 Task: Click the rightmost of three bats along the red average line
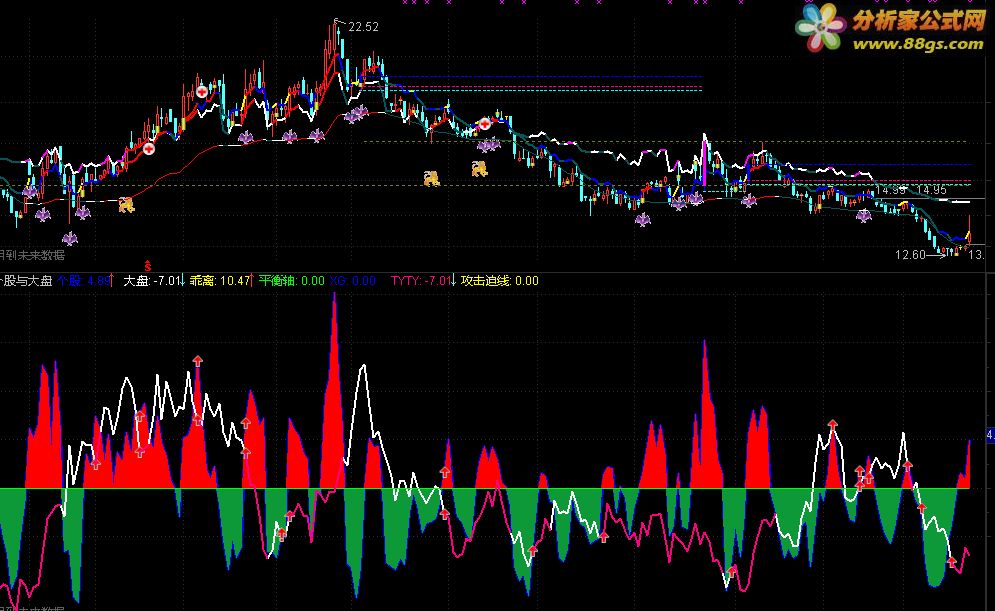click(x=317, y=135)
